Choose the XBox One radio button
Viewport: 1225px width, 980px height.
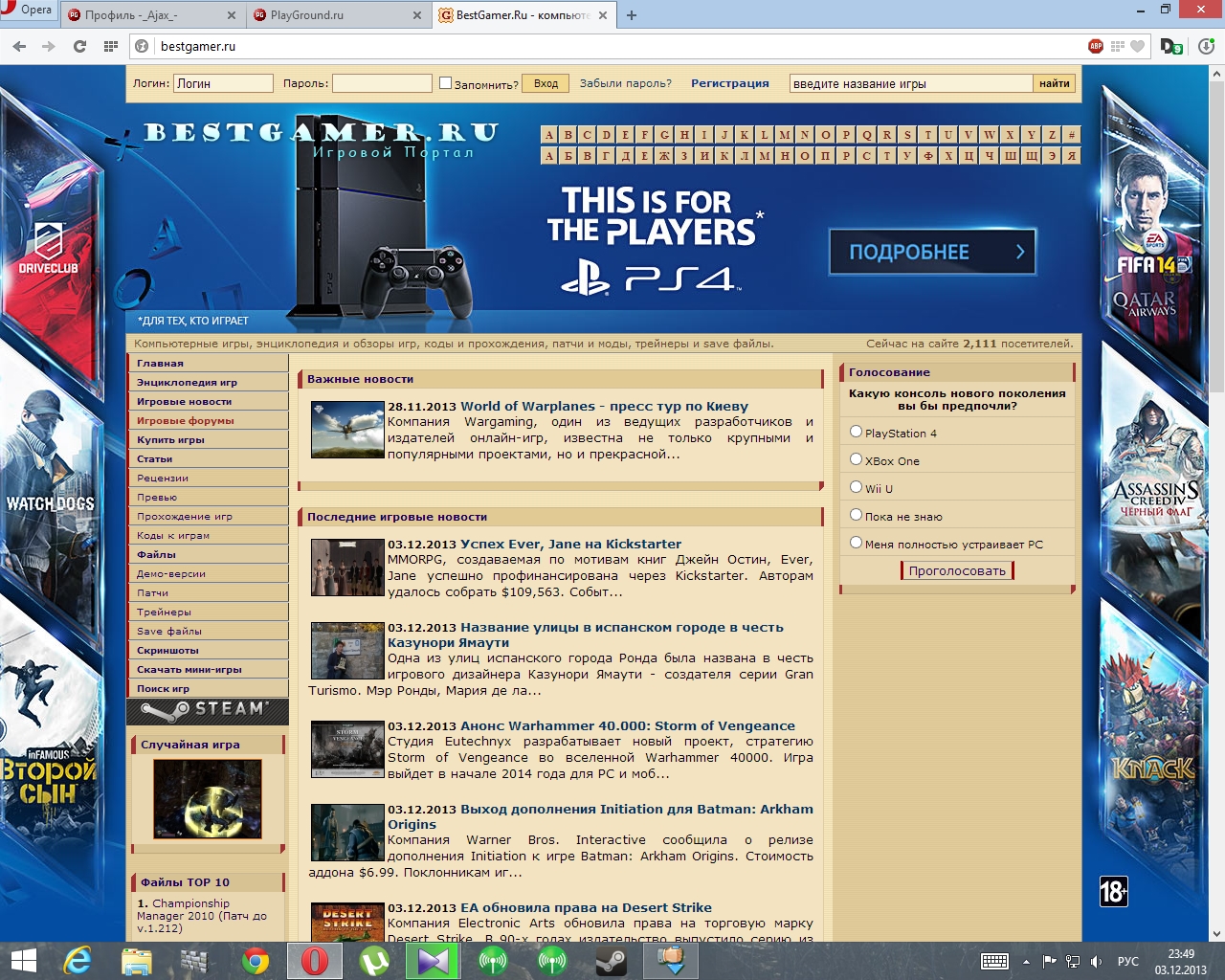click(857, 459)
